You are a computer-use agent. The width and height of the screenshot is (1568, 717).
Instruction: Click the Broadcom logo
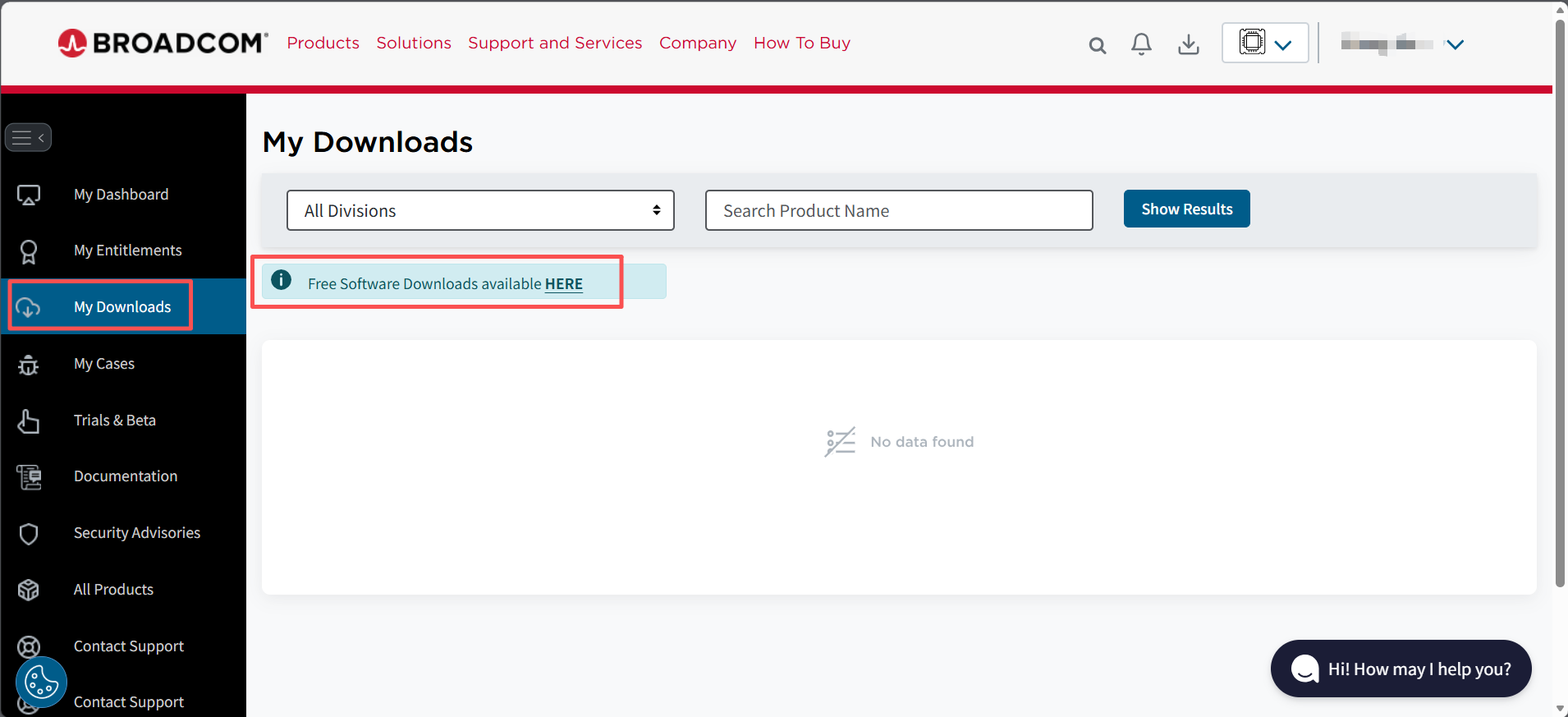click(x=163, y=43)
